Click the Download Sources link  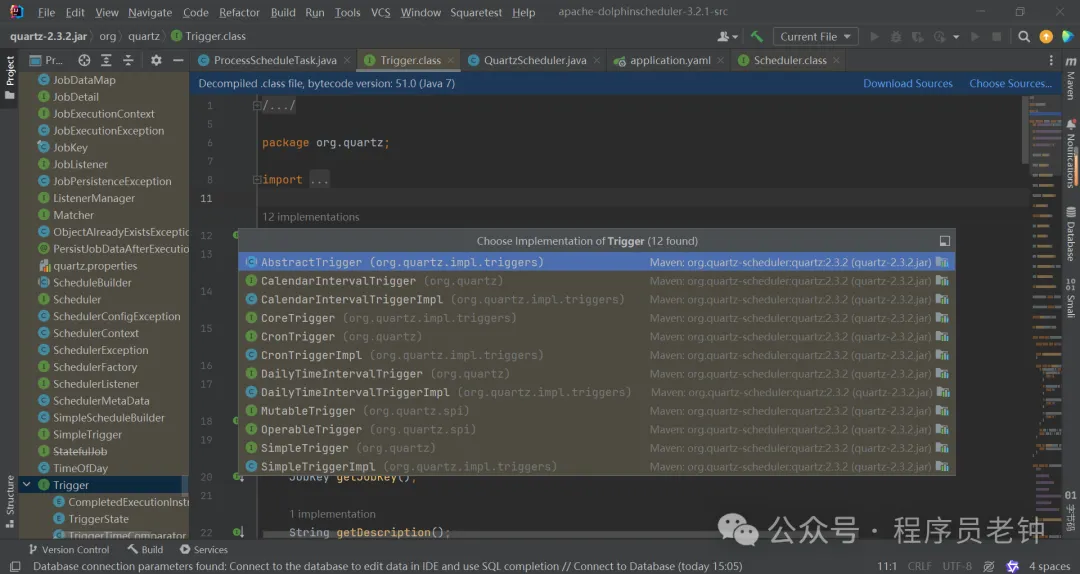(x=908, y=84)
